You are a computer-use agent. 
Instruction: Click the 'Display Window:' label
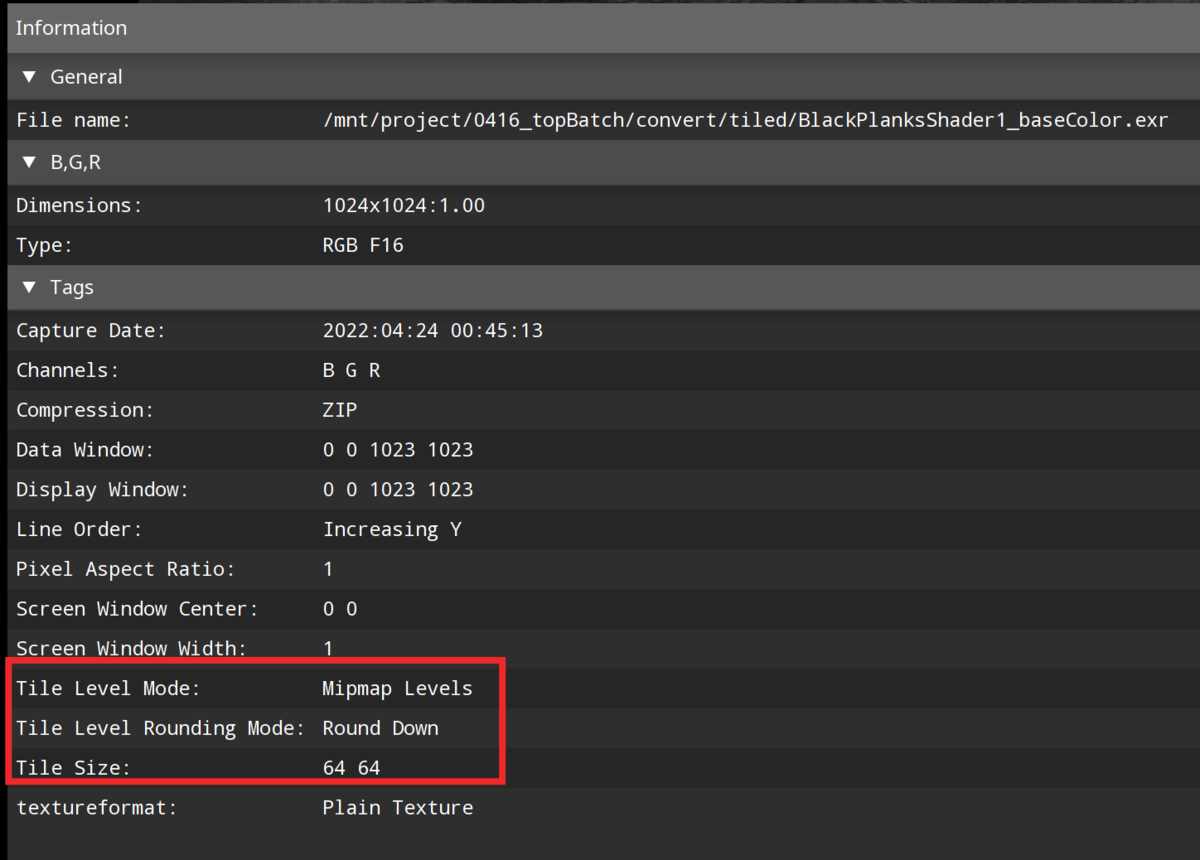[x=102, y=490]
